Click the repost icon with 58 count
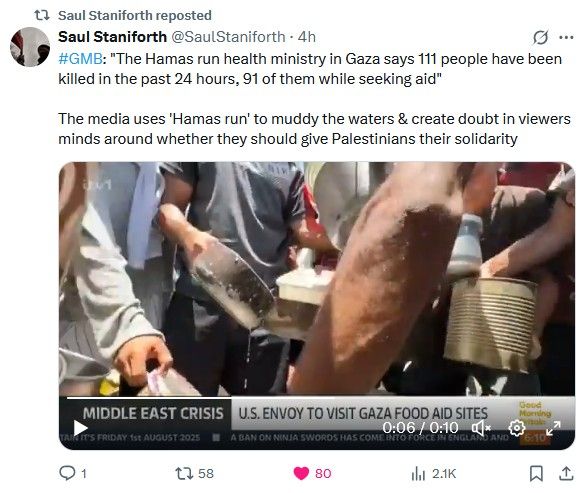This screenshot has height=493, width=585. 184,473
